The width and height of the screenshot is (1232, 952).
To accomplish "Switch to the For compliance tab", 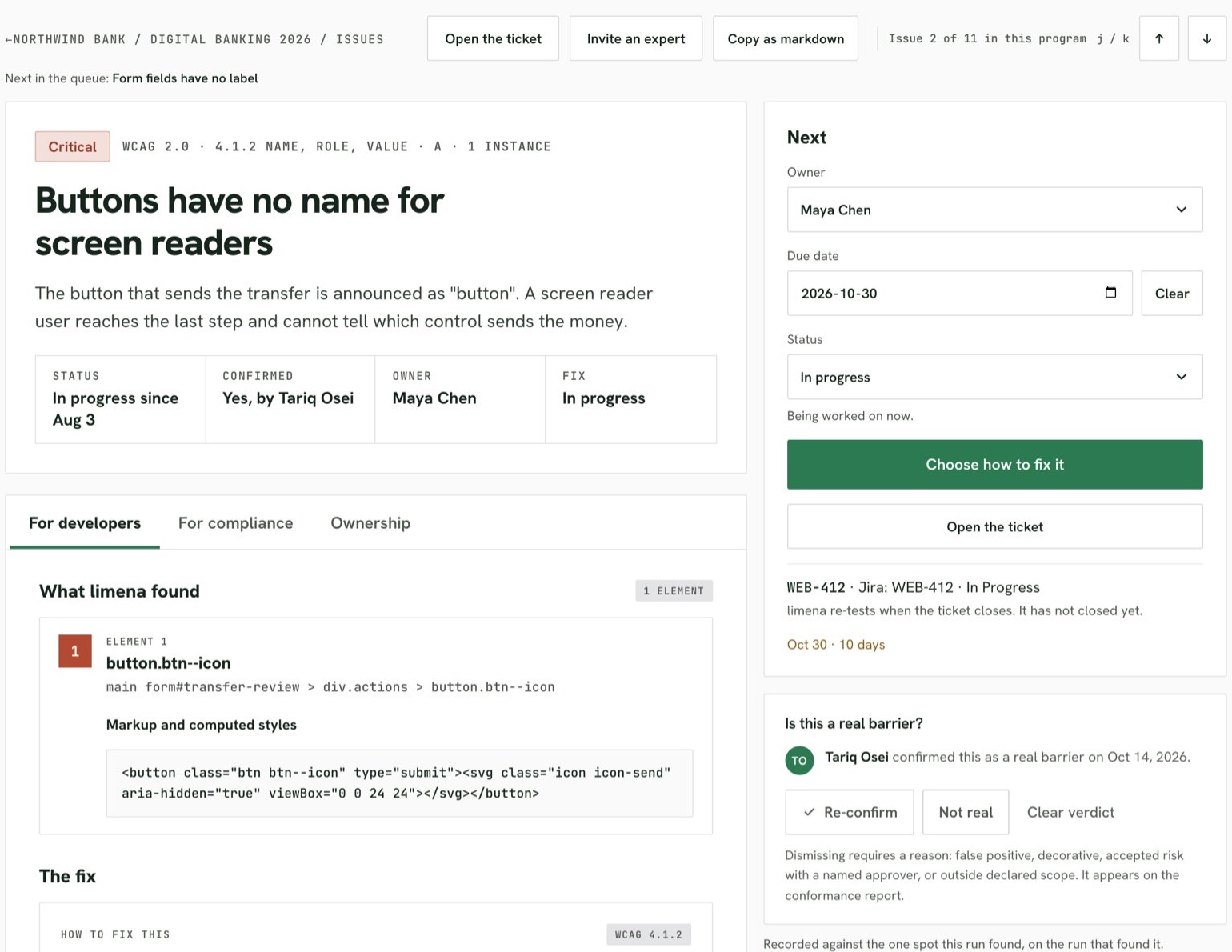I will [236, 523].
